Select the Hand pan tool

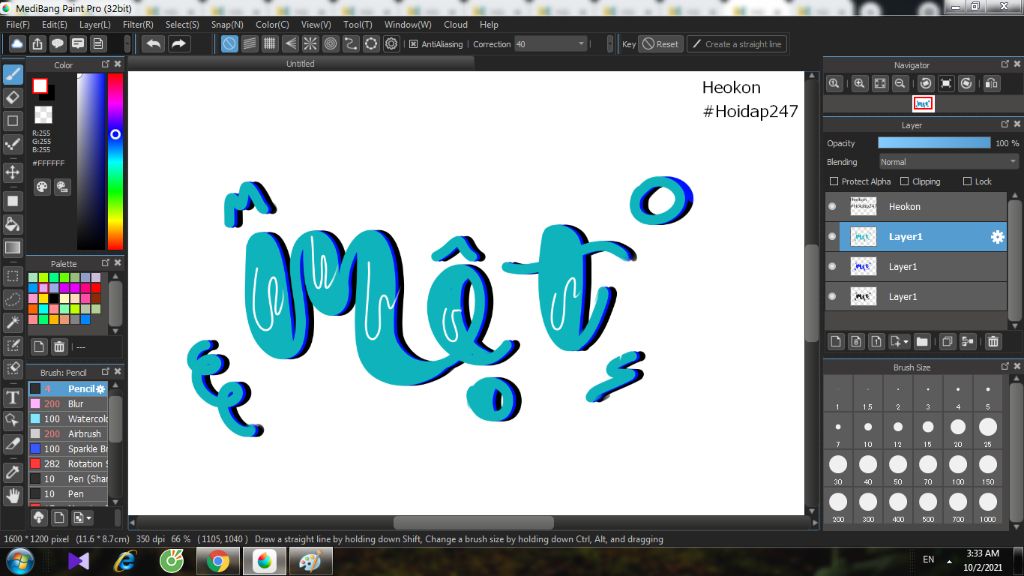click(12, 496)
